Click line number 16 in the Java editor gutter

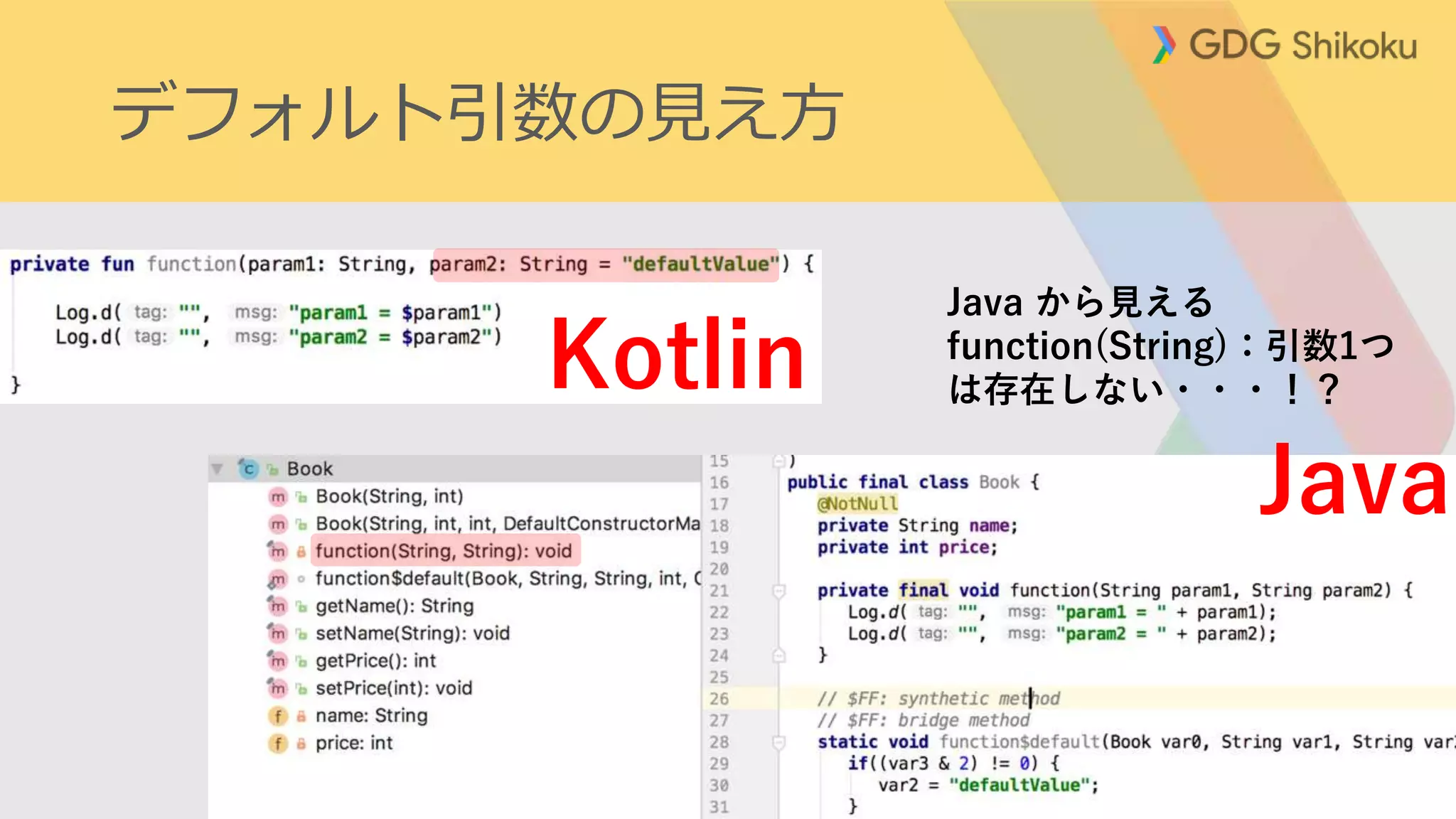click(719, 483)
